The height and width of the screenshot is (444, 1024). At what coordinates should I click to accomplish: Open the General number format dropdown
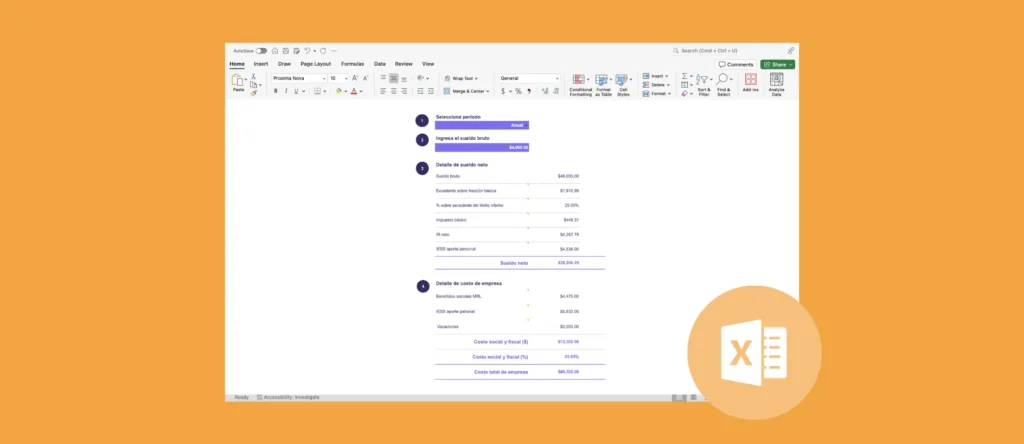pyautogui.click(x=530, y=78)
